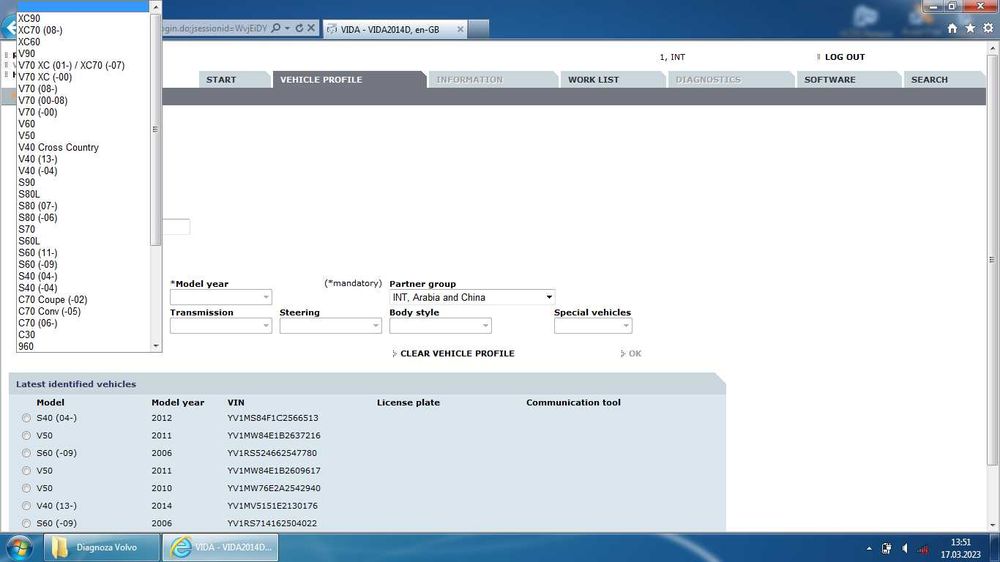The width and height of the screenshot is (1000, 562).
Task: Select V40 Cross Country model
Action: [83, 147]
